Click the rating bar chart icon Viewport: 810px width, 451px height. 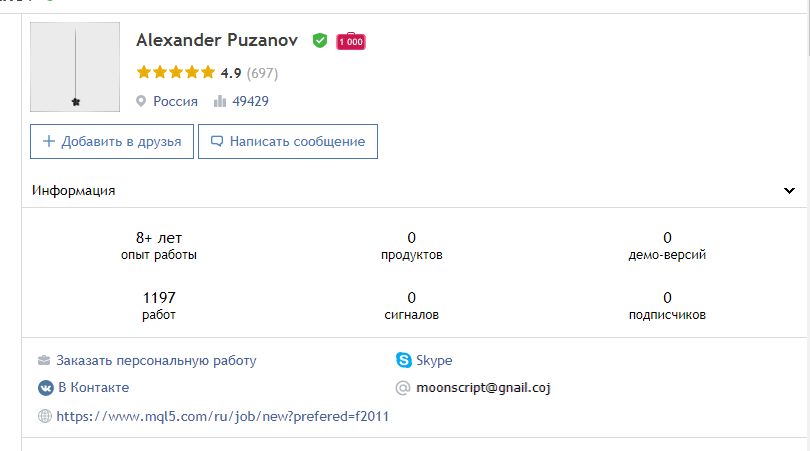tap(219, 101)
